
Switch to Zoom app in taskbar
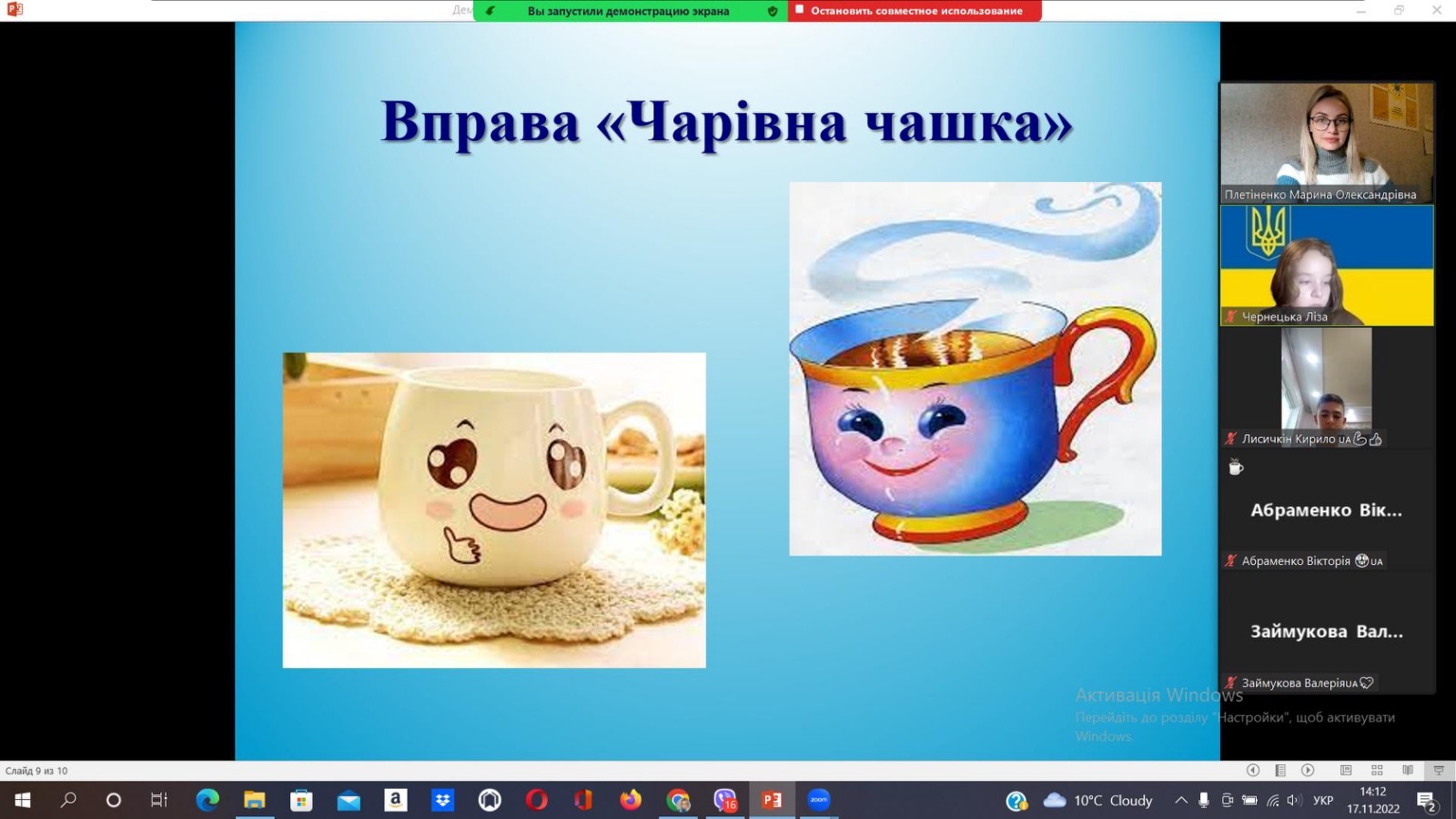pyautogui.click(x=819, y=800)
